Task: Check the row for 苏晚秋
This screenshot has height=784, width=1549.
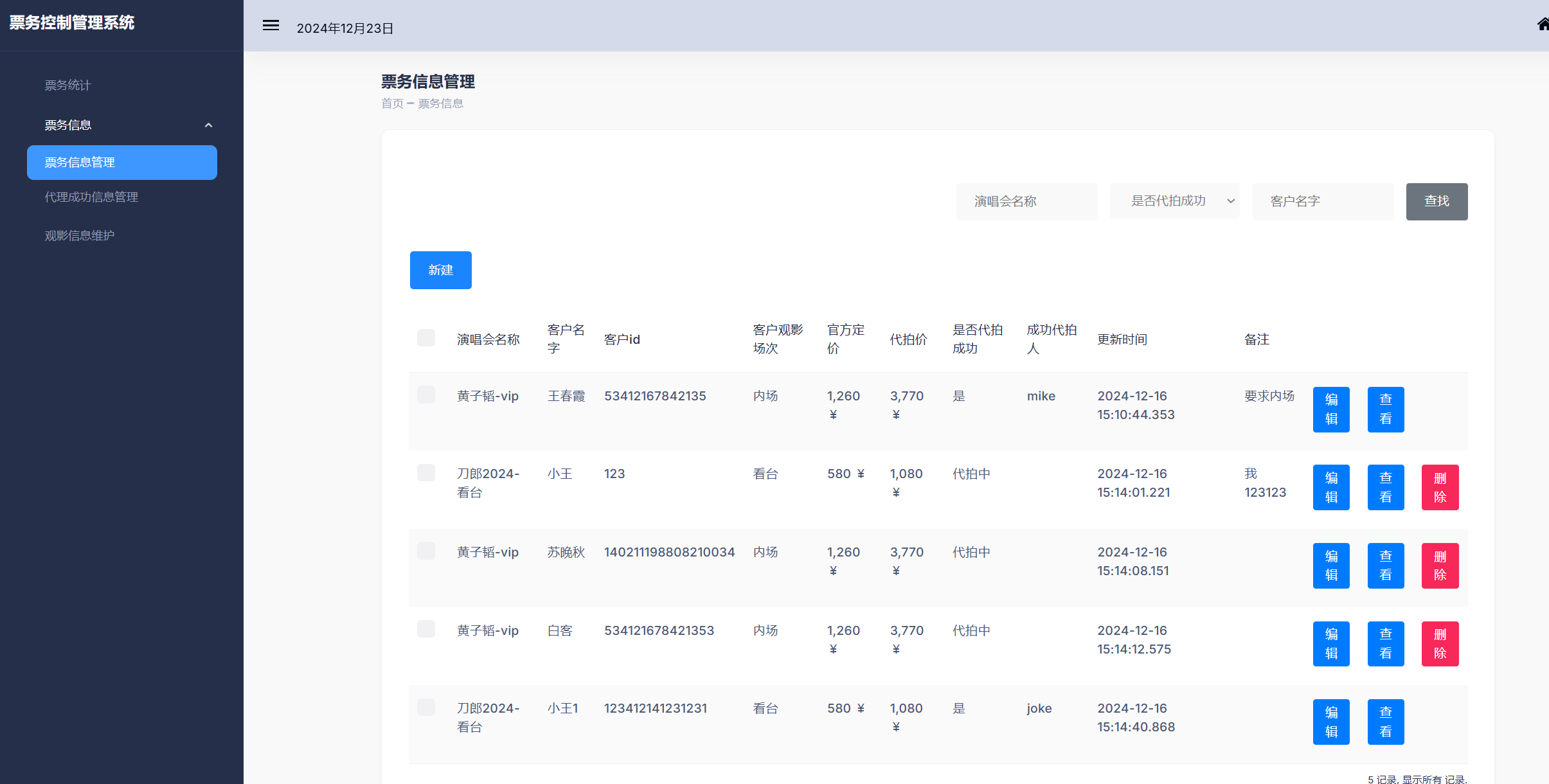Action: pyautogui.click(x=426, y=551)
